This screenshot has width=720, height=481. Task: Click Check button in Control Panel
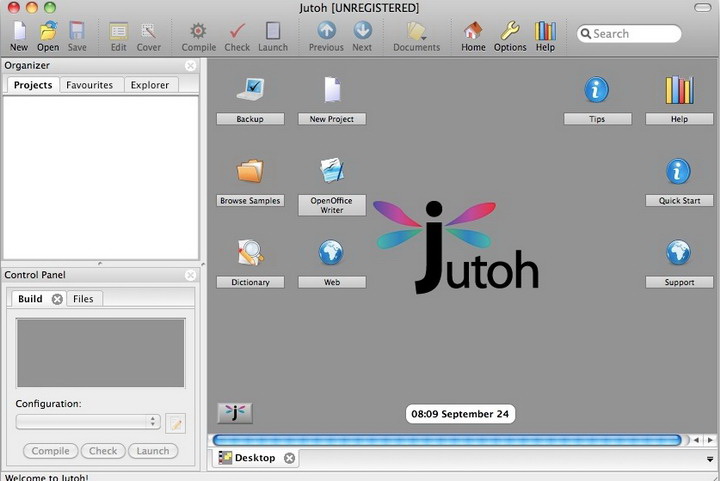pyautogui.click(x=103, y=451)
